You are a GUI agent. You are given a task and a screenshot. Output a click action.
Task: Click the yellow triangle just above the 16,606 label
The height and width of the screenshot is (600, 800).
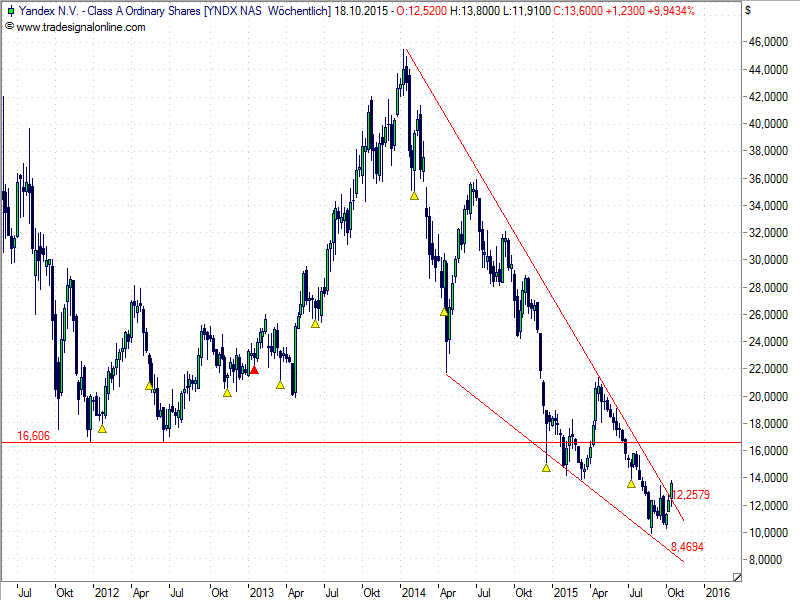tap(101, 428)
